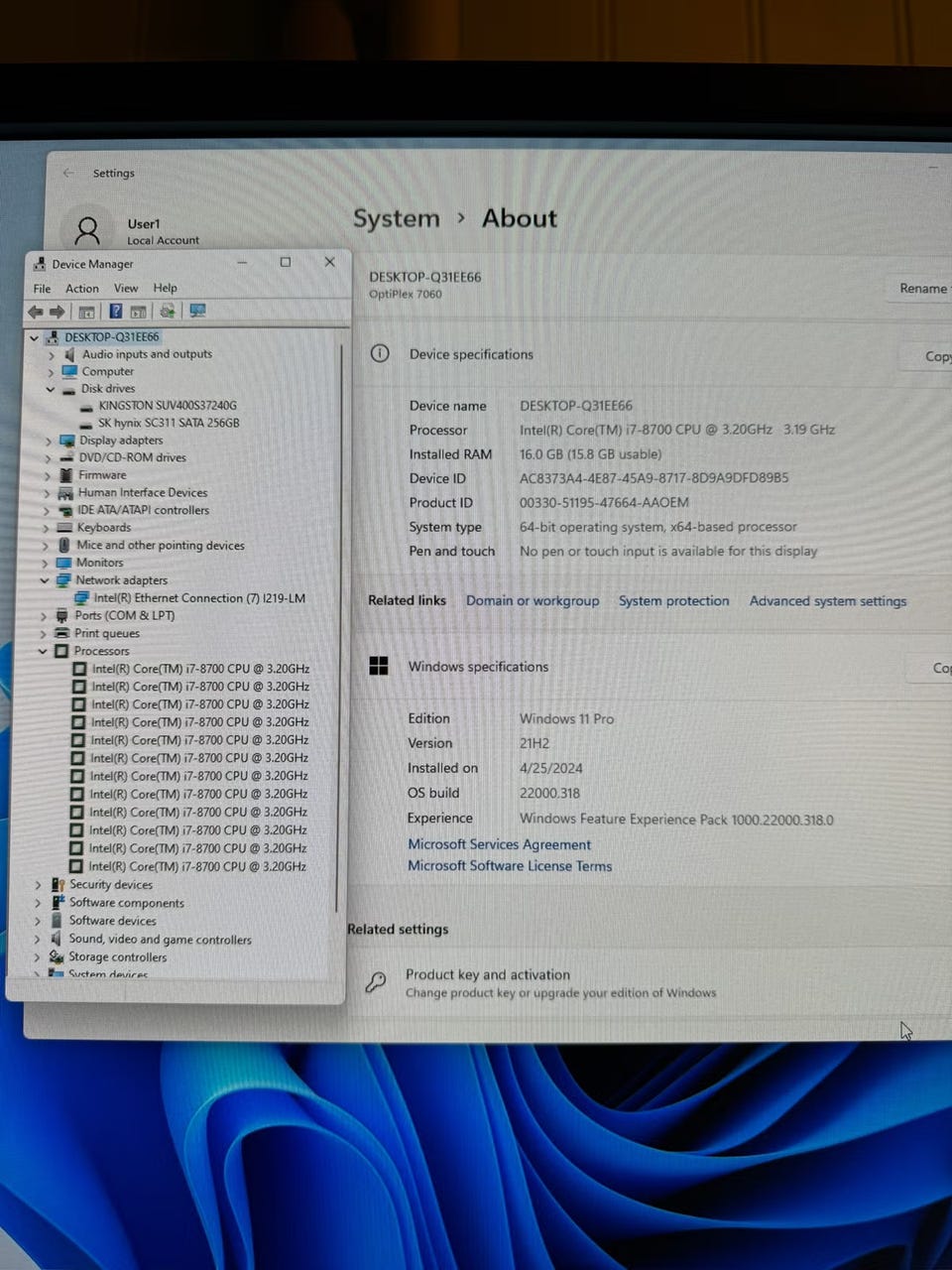Click the Show/Hide console tree toolbar icon
Image resolution: width=952 pixels, height=1270 pixels.
coord(86,312)
